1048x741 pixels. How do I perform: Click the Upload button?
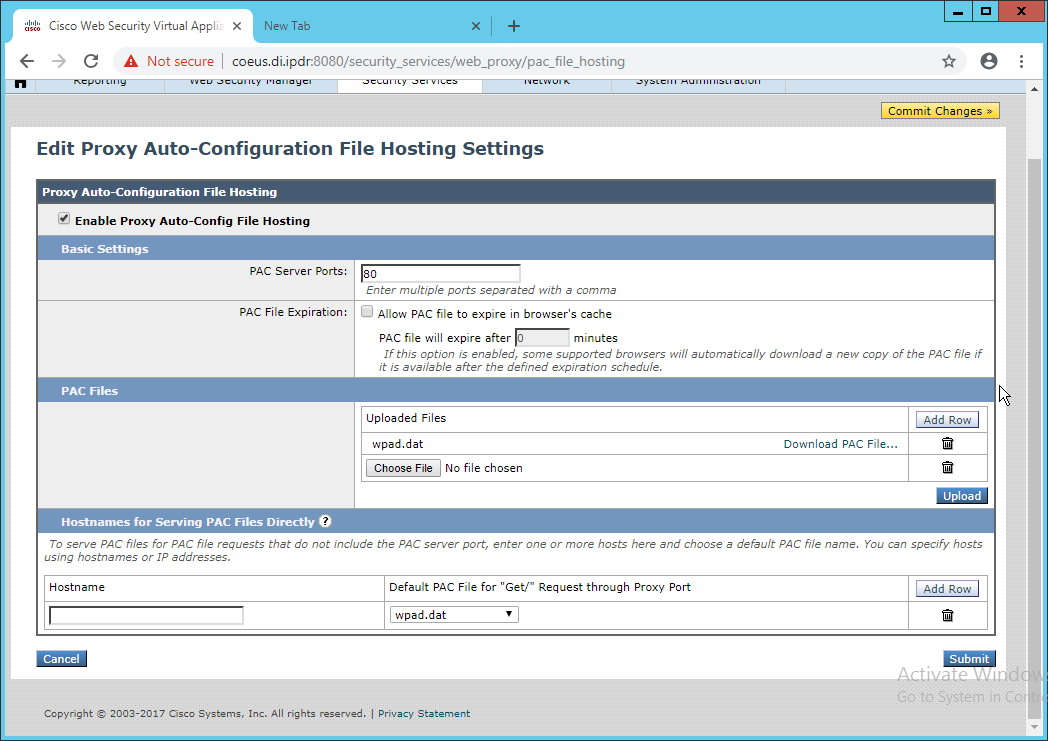click(962, 496)
